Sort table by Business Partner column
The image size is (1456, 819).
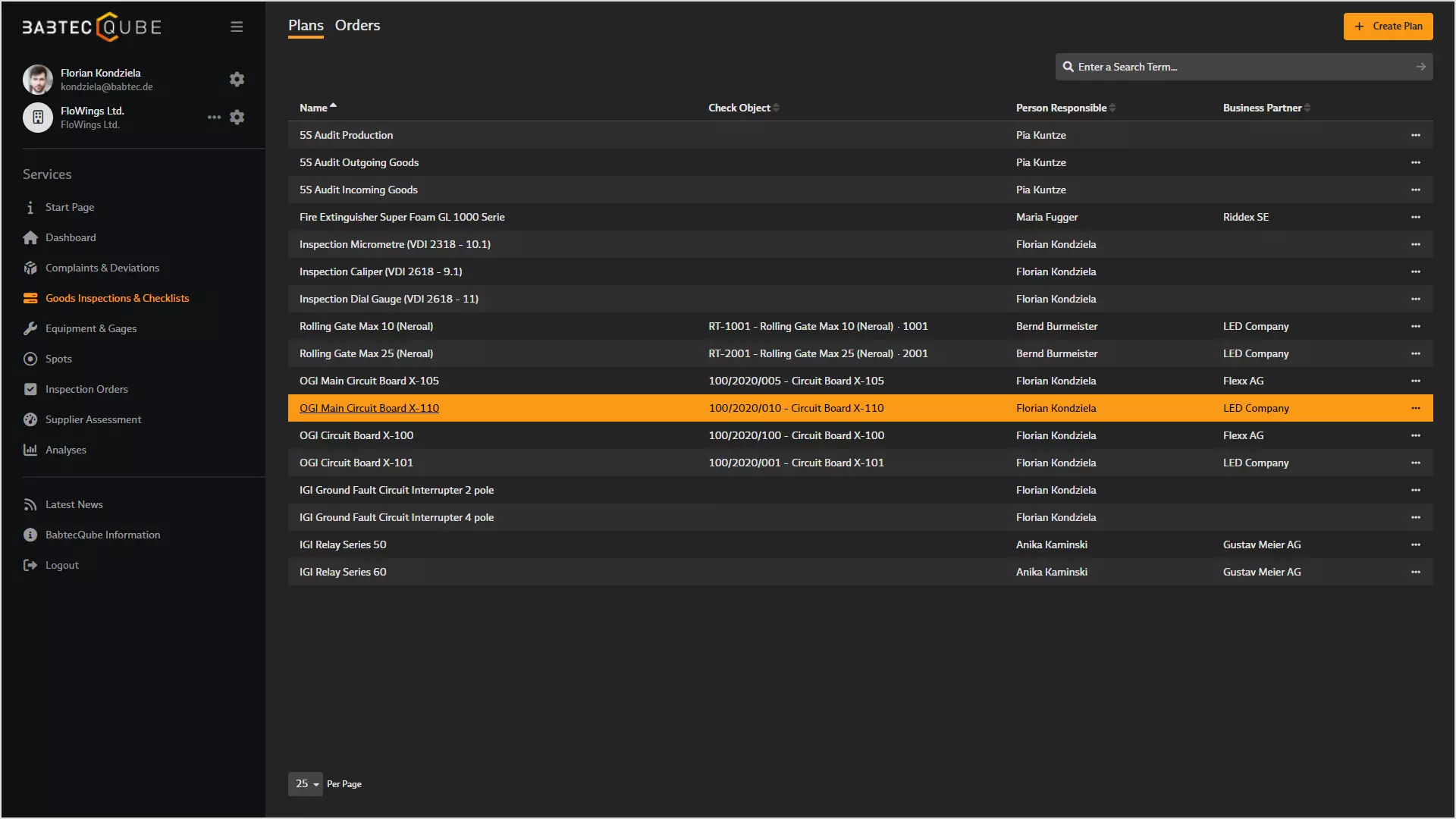[1266, 108]
